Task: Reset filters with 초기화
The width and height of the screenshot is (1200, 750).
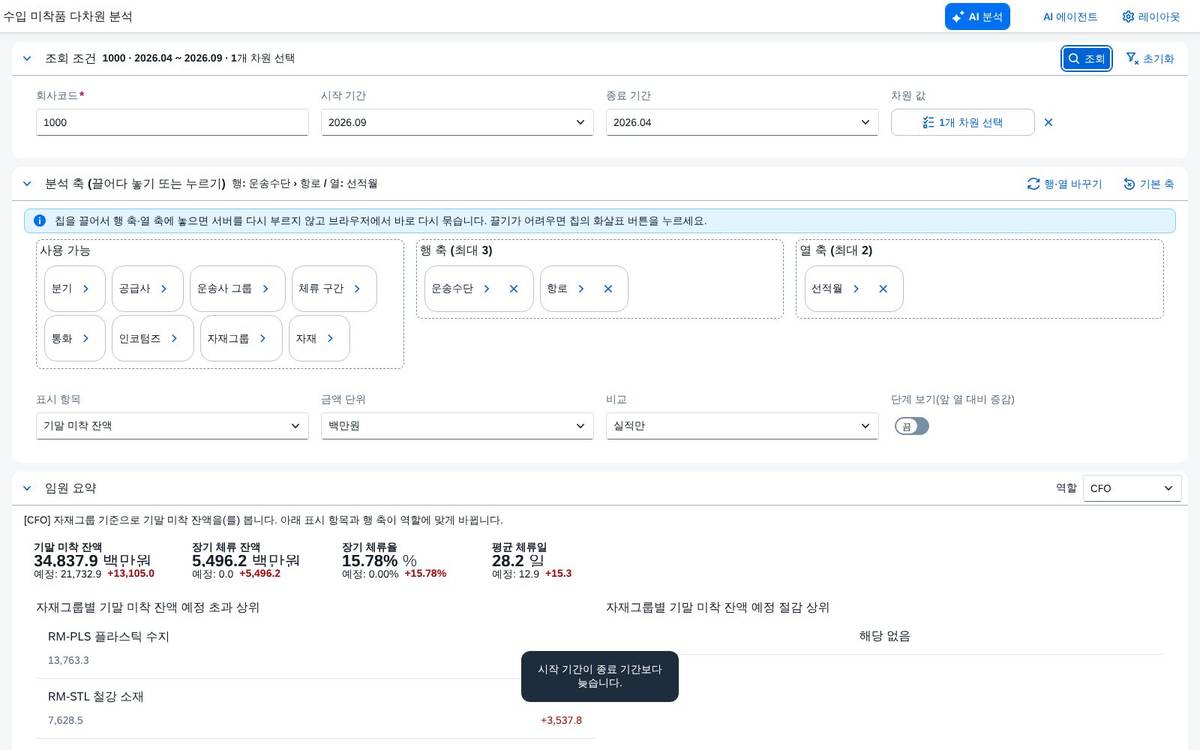Action: [1150, 59]
